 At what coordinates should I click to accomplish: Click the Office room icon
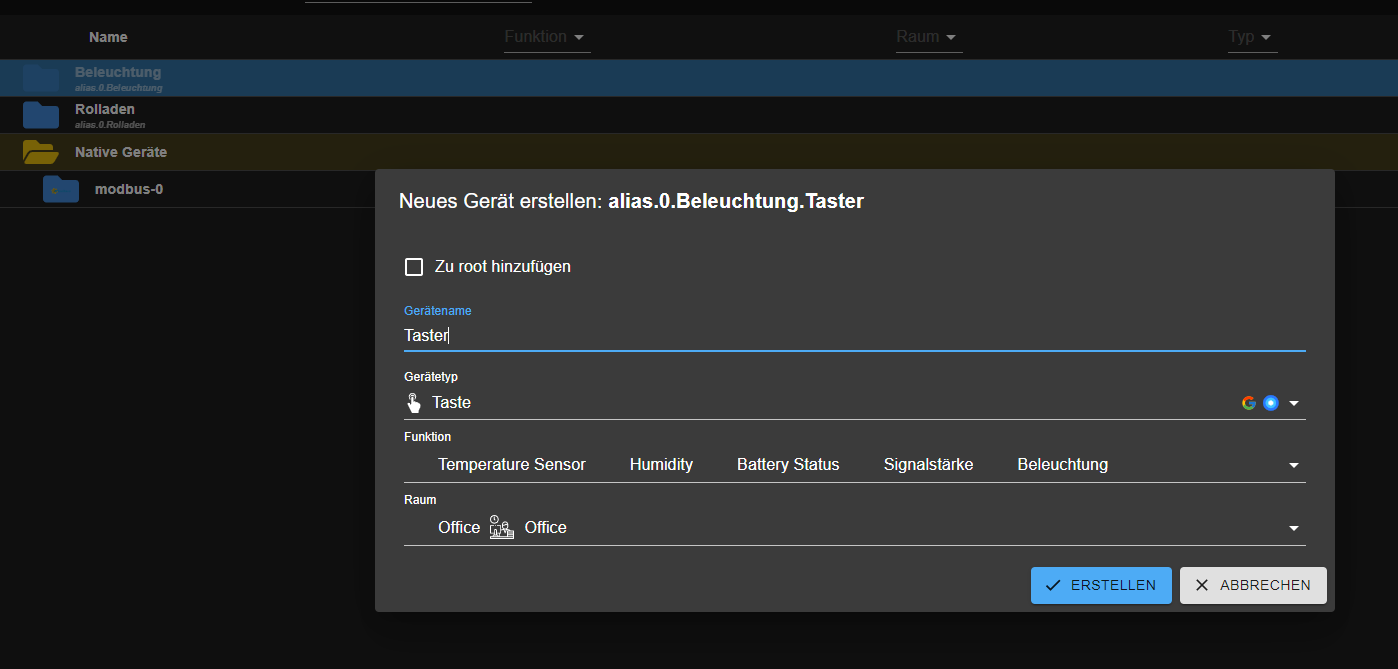[501, 528]
